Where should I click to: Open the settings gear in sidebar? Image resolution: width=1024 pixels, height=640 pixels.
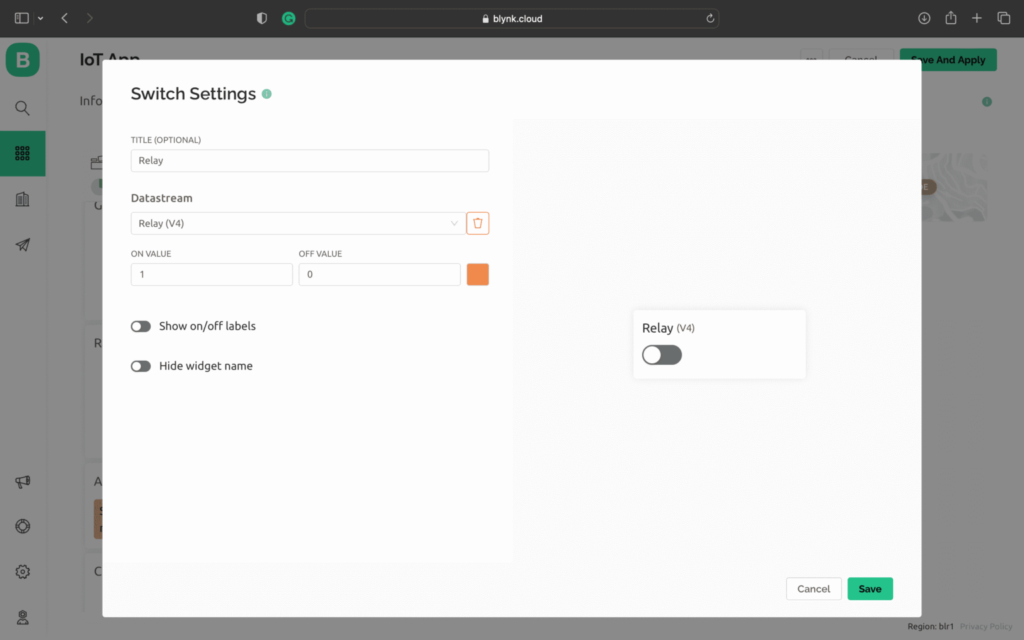(x=22, y=572)
